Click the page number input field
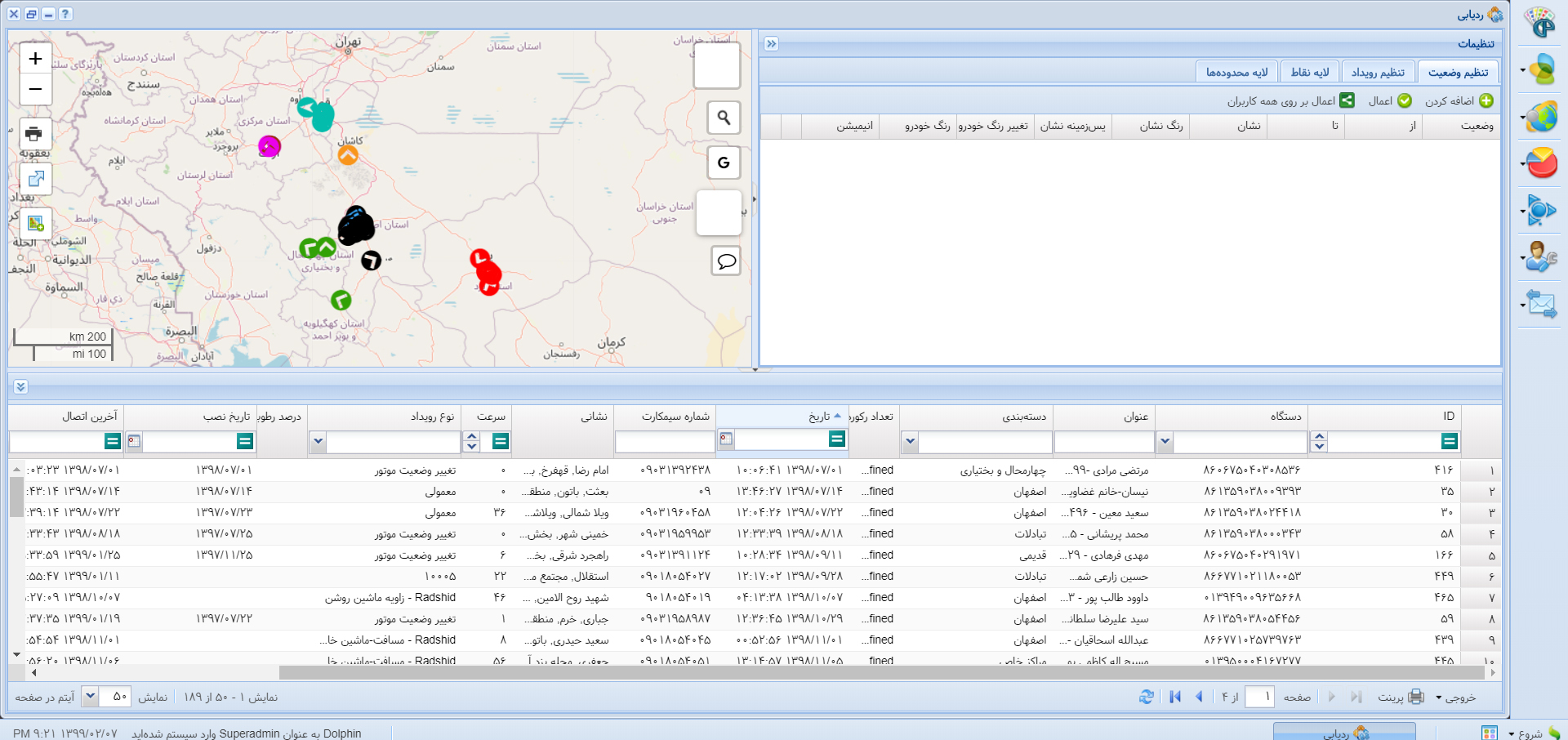Screen dimensions: 1568x740 click(1258, 697)
